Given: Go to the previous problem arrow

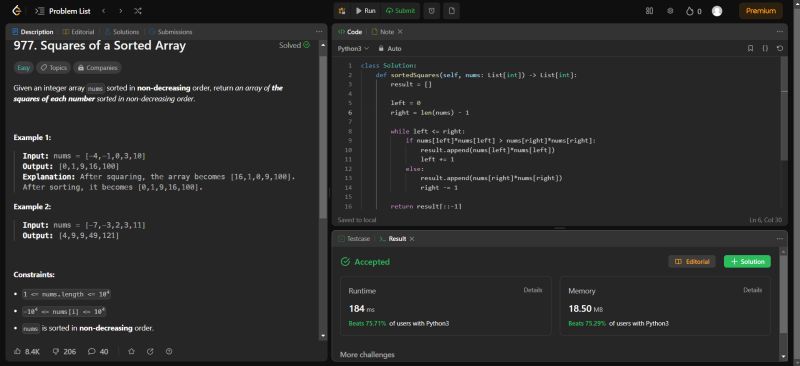Looking at the screenshot, I should (104, 11).
